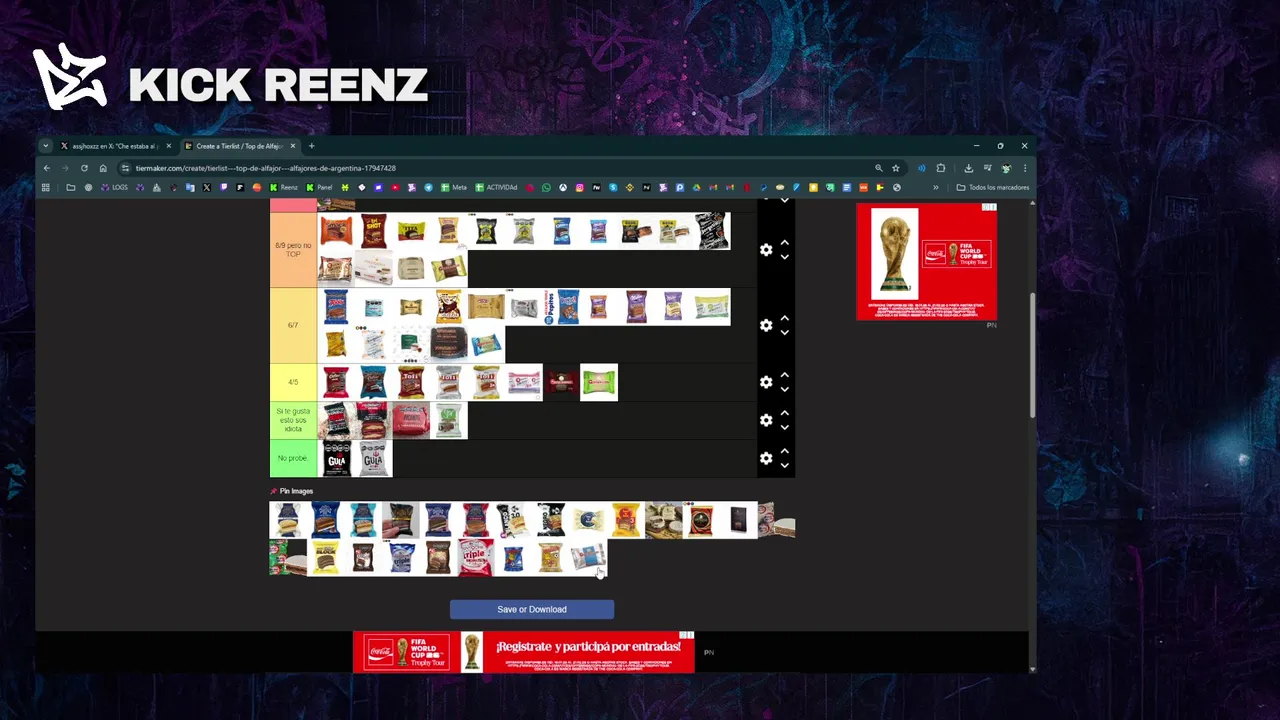
Task: Pick the black Gula alfajor thumbnail
Action: [x=337, y=458]
